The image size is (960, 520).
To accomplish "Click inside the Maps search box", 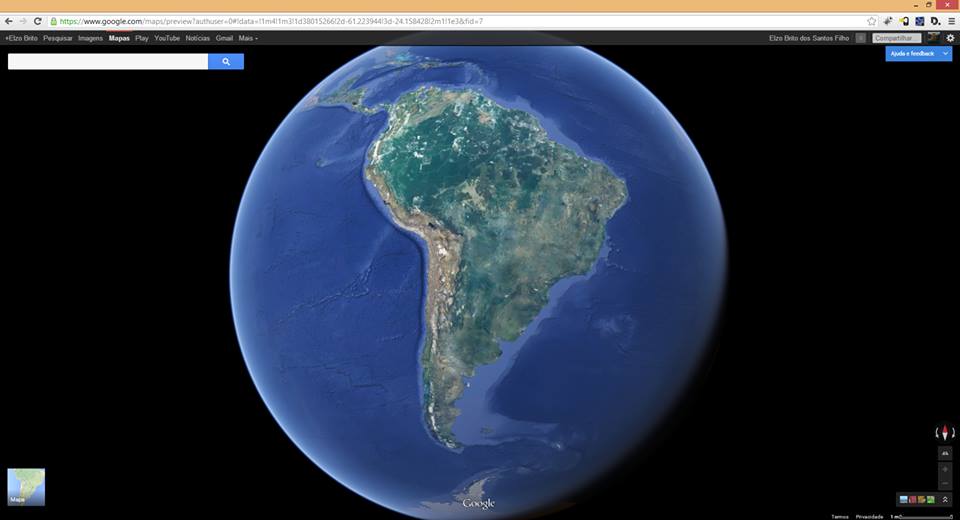I will coord(108,62).
